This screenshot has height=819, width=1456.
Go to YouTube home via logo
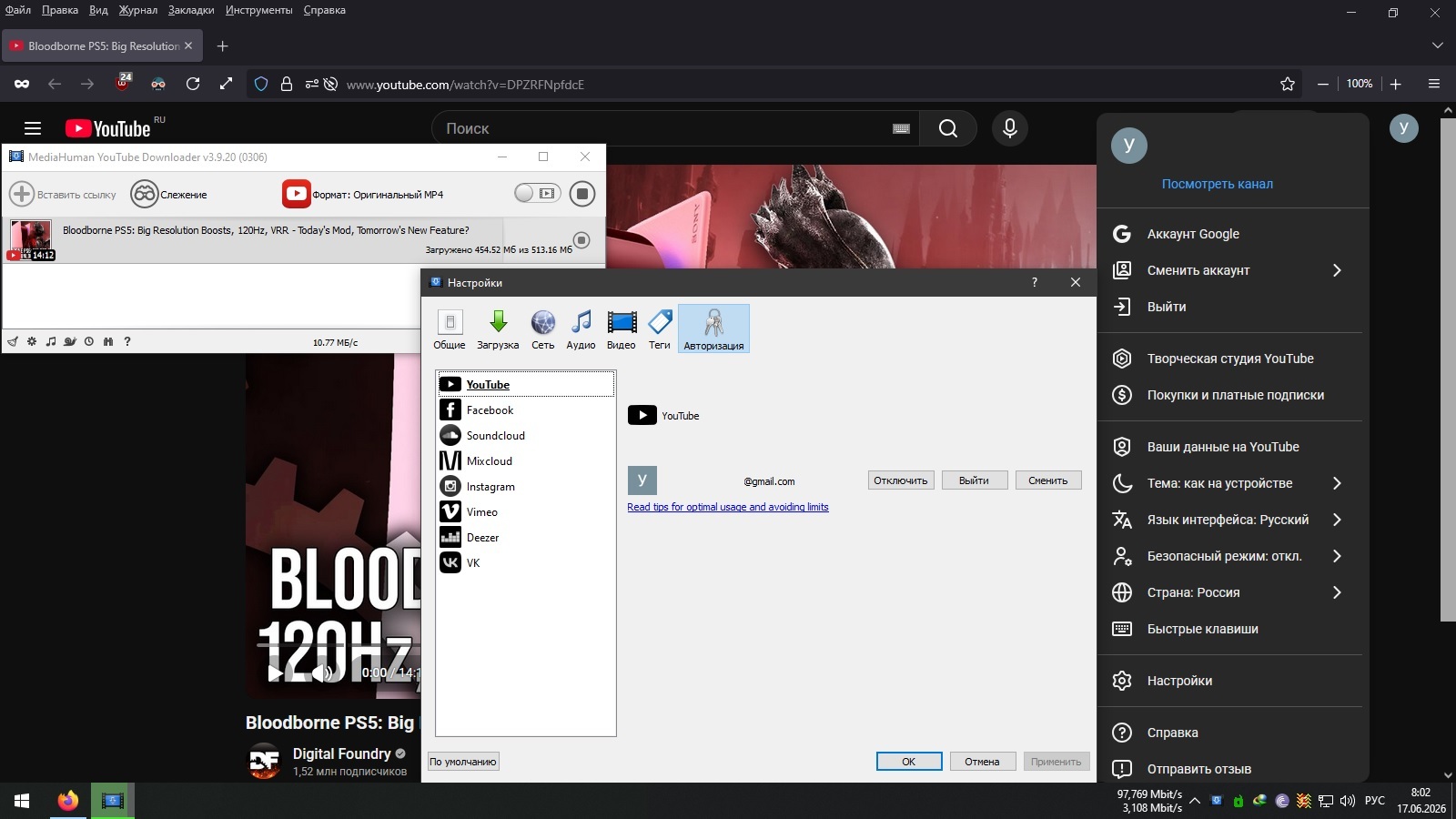coord(108,128)
